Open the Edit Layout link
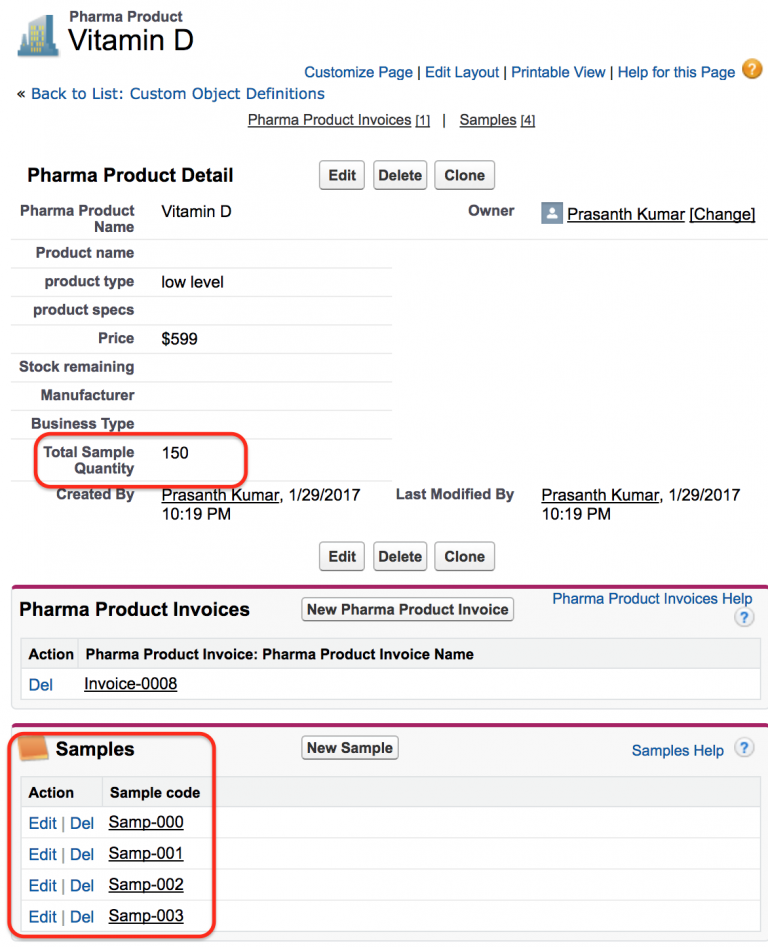Viewport: 768px width, 947px height. click(x=462, y=72)
